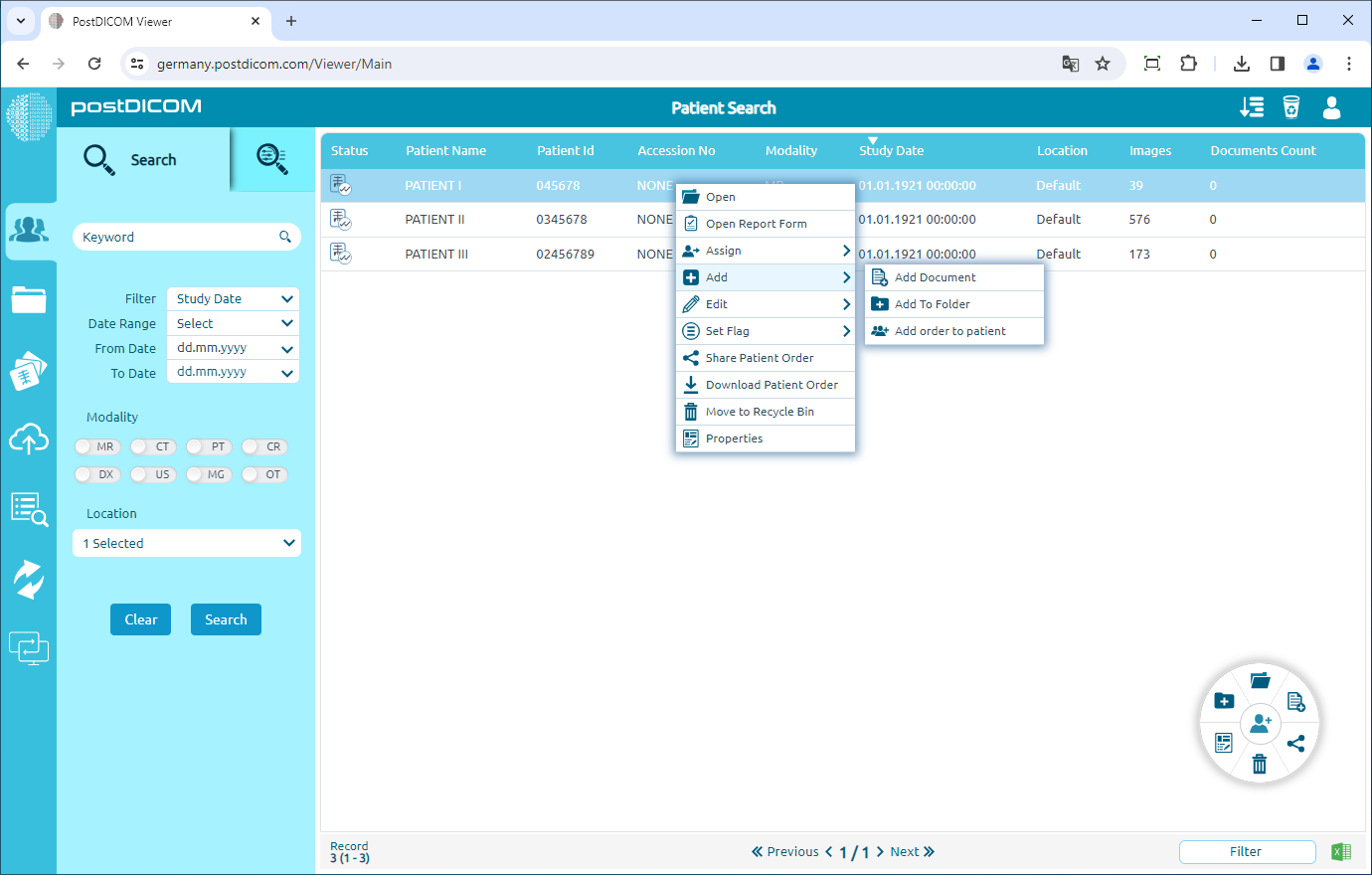Toggle the MR modality filter

coord(96,446)
